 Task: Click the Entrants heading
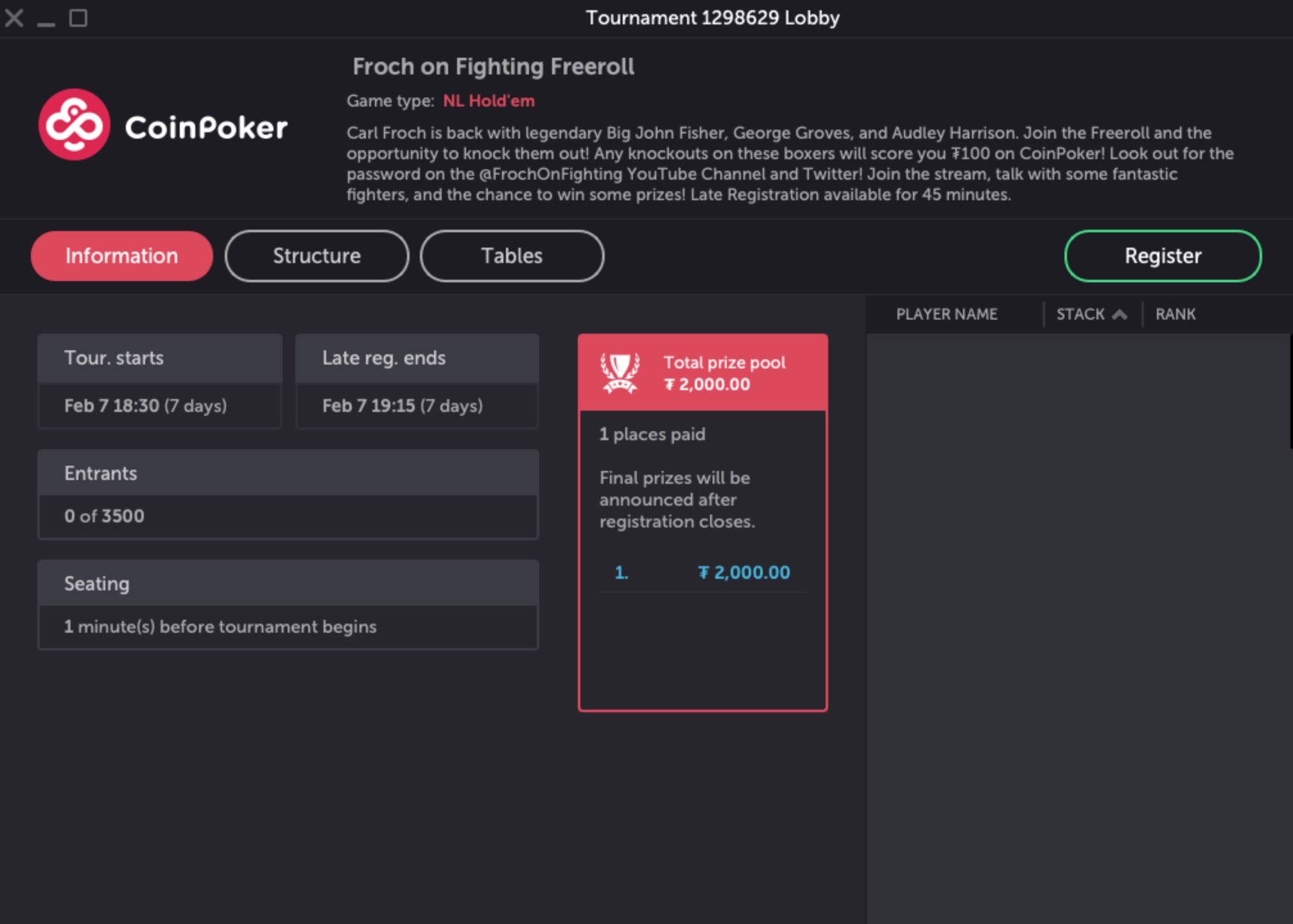point(101,474)
